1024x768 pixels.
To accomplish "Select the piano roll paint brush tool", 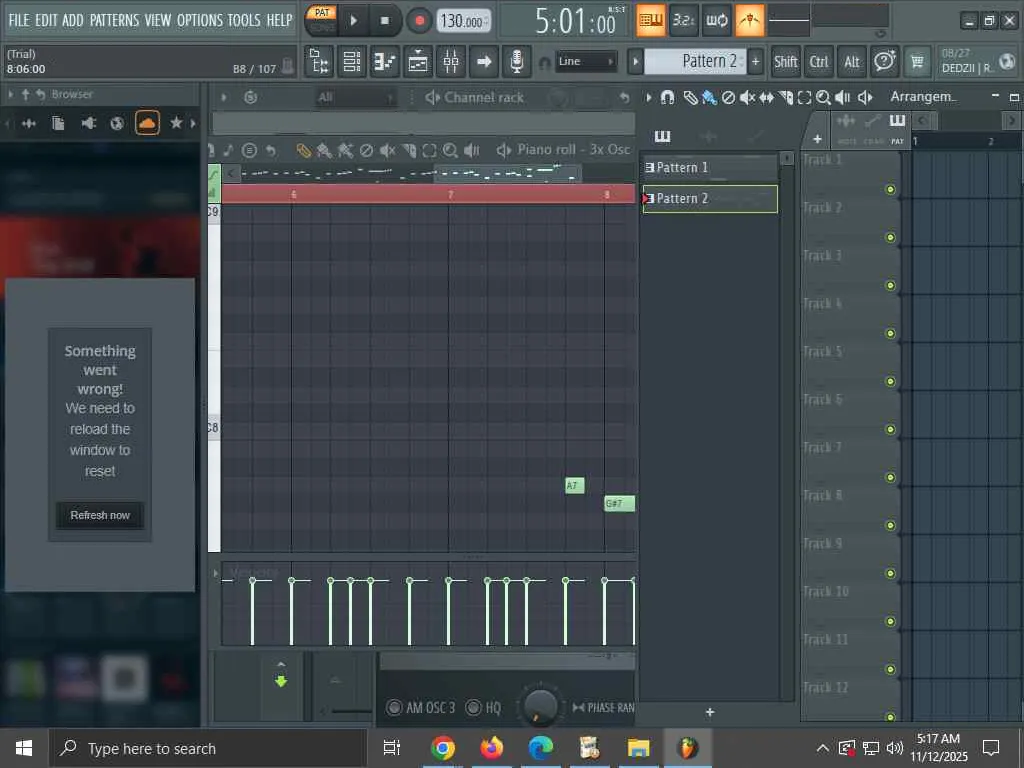I will (x=324, y=151).
